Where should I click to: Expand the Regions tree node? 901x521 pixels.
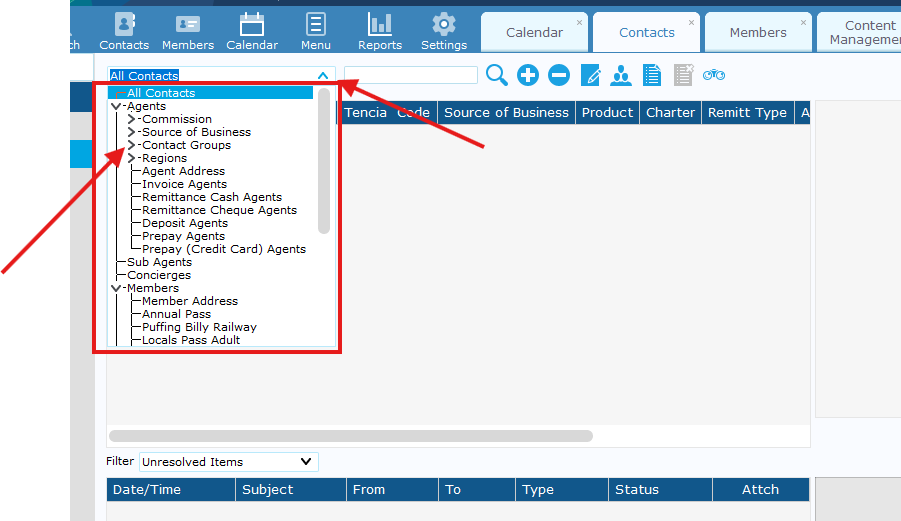[131, 158]
